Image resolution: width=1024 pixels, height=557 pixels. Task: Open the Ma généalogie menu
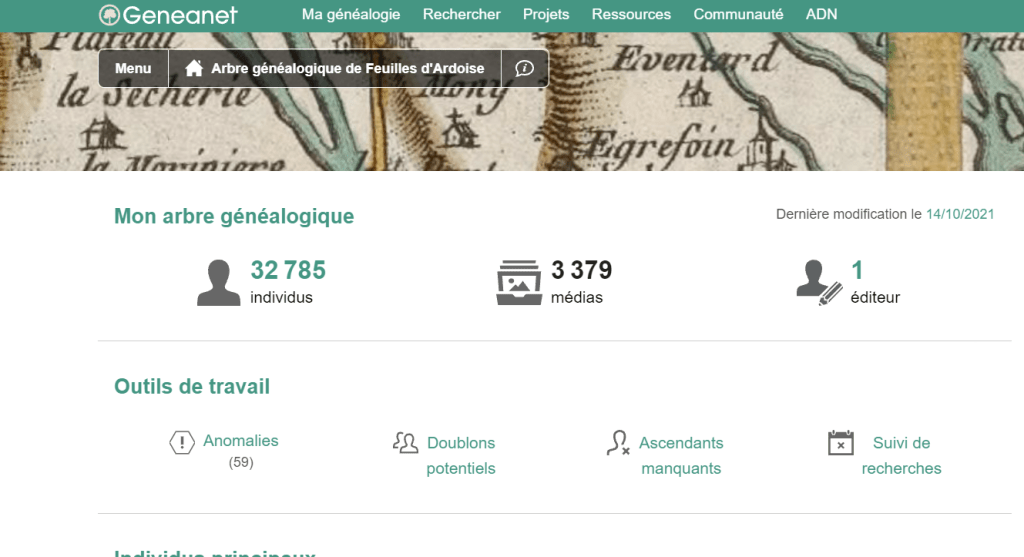351,15
